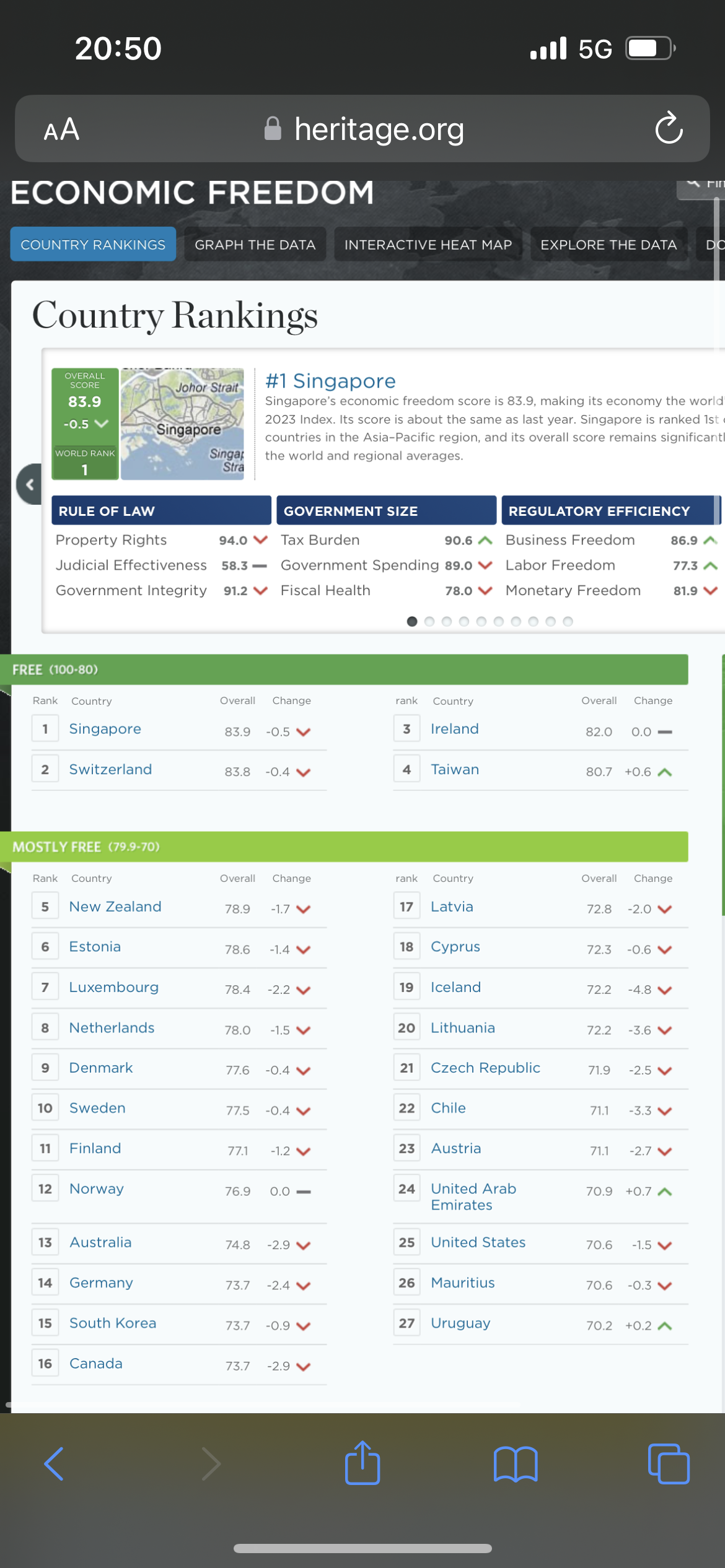Tap the Singapore map thumbnail

click(x=182, y=424)
